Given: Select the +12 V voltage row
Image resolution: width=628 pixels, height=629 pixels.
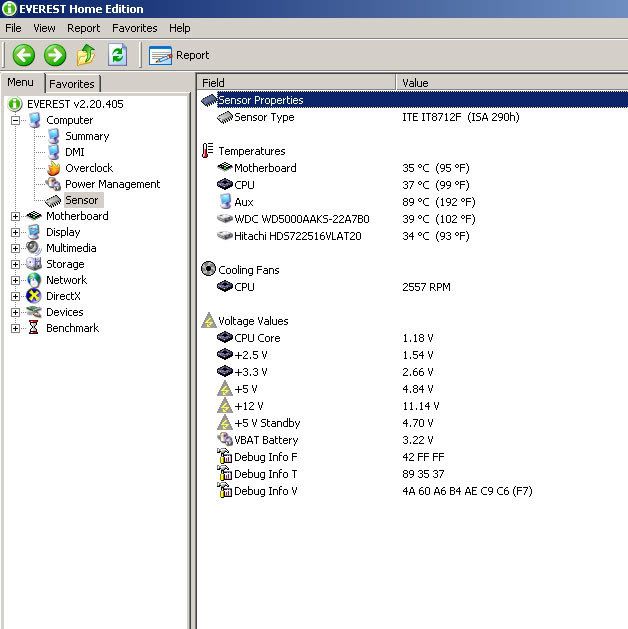Looking at the screenshot, I should 414,406.
